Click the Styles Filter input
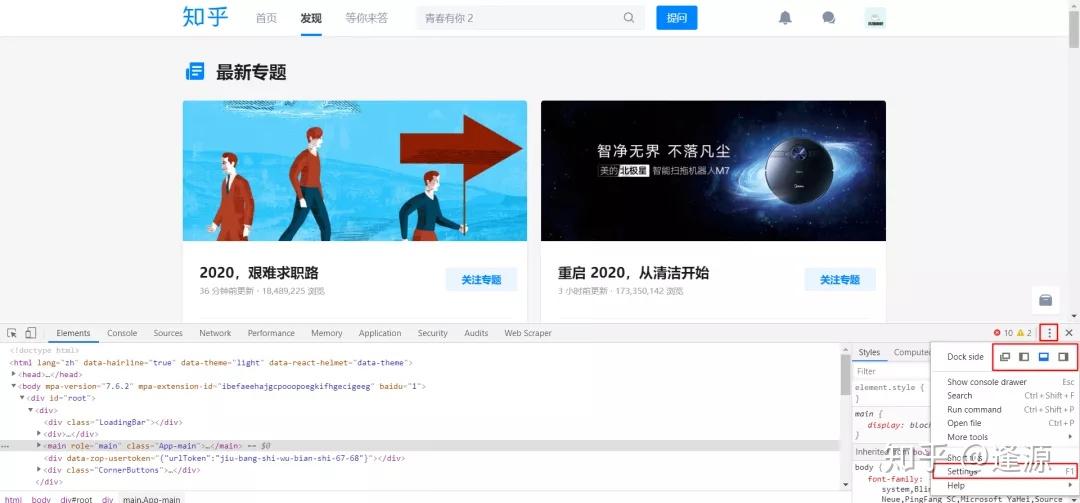This screenshot has height=503, width=1080. point(891,371)
